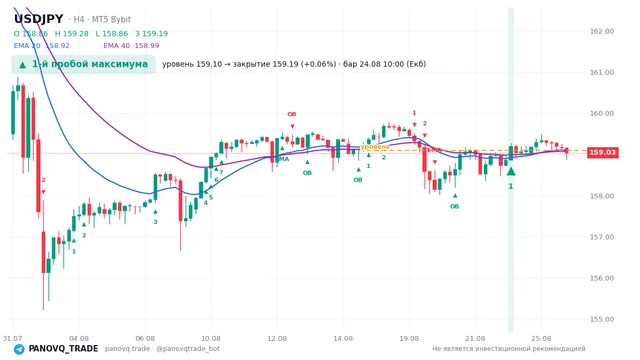Click the 160.00 price axis label
The image size is (640, 360).
(x=602, y=113)
